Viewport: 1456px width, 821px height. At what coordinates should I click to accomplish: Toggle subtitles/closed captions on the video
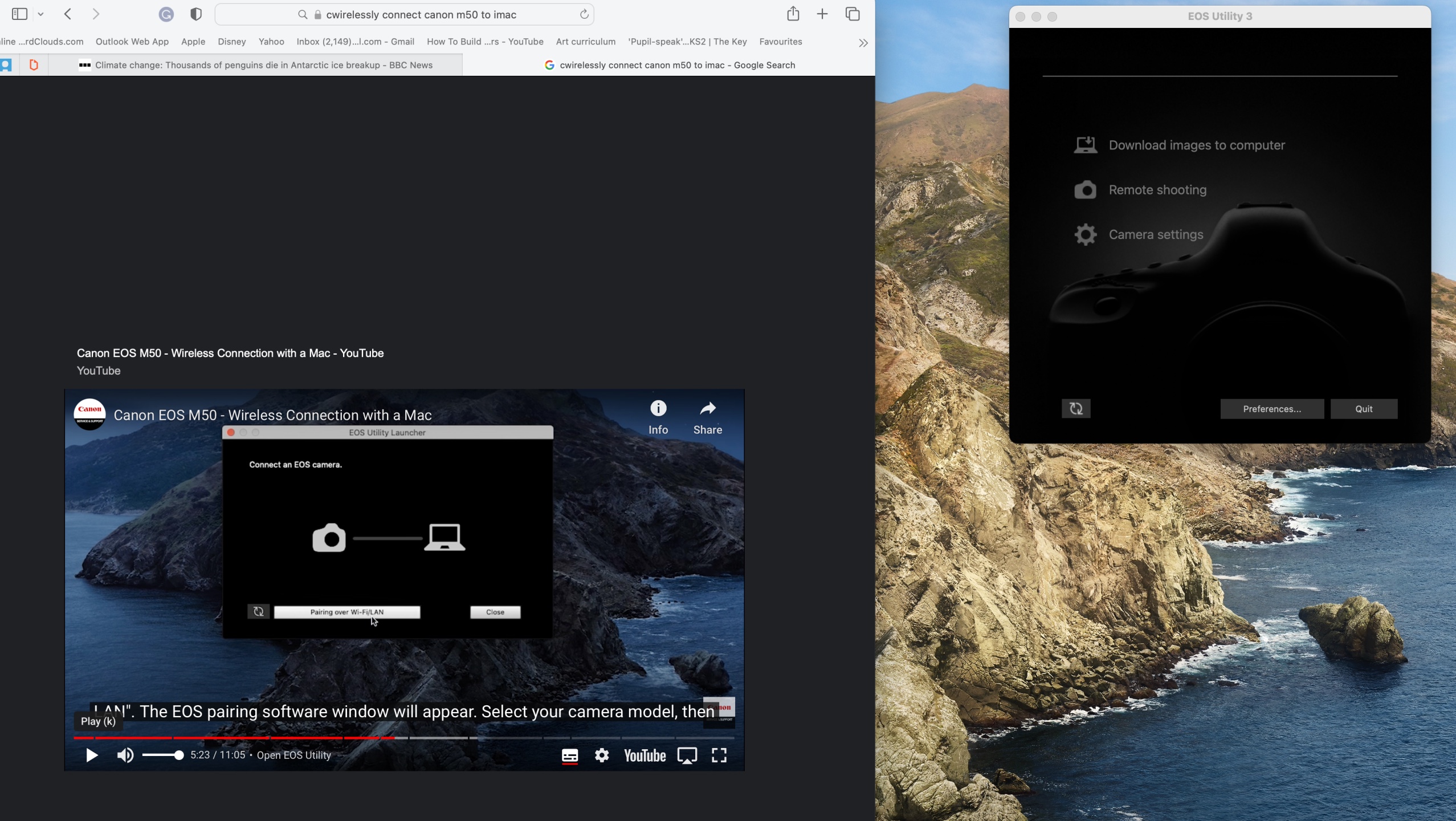[569, 755]
